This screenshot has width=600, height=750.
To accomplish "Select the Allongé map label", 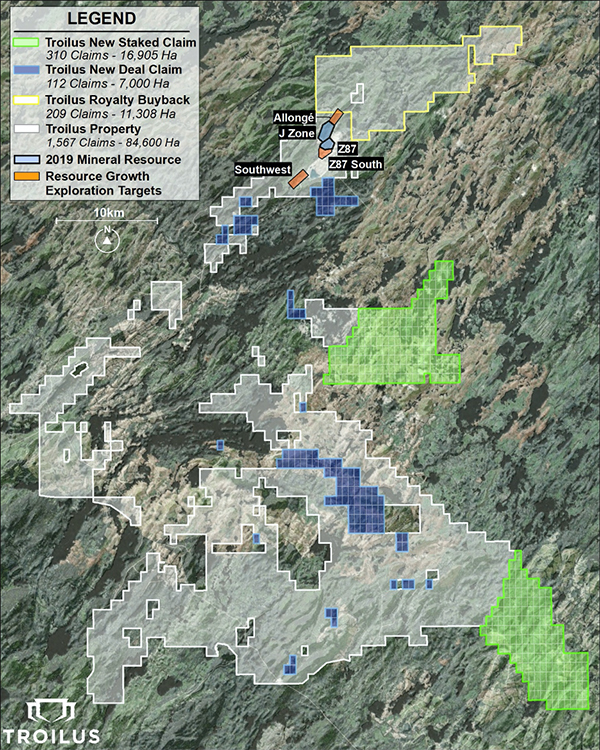I will tap(295, 118).
